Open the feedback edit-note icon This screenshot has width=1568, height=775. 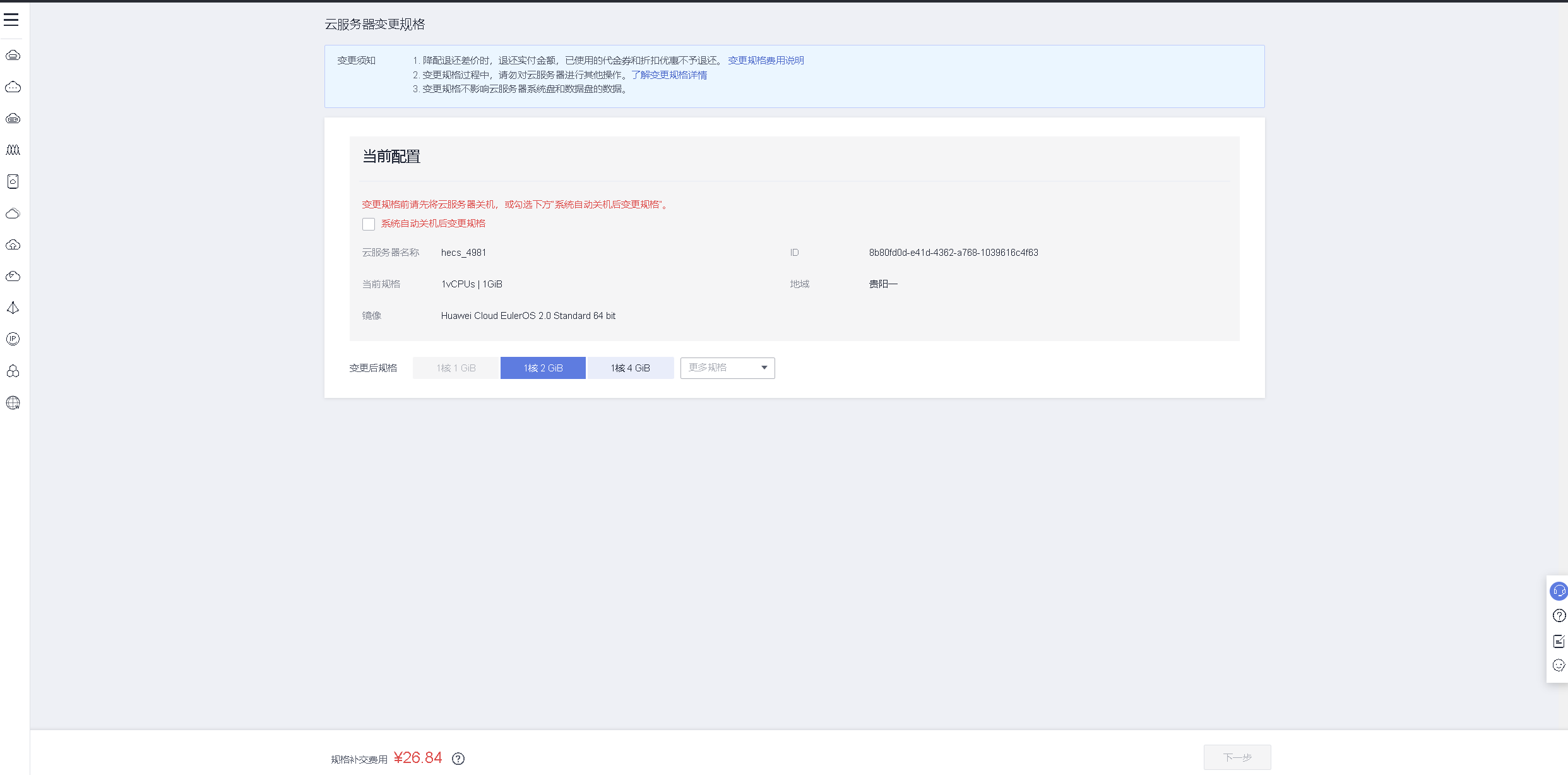[1559, 641]
